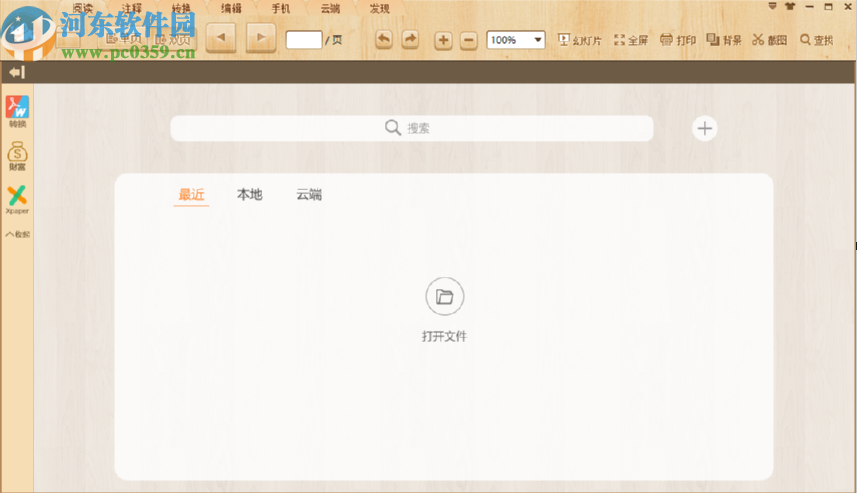Click the zoom out minus button
This screenshot has height=493, width=857.
468,40
